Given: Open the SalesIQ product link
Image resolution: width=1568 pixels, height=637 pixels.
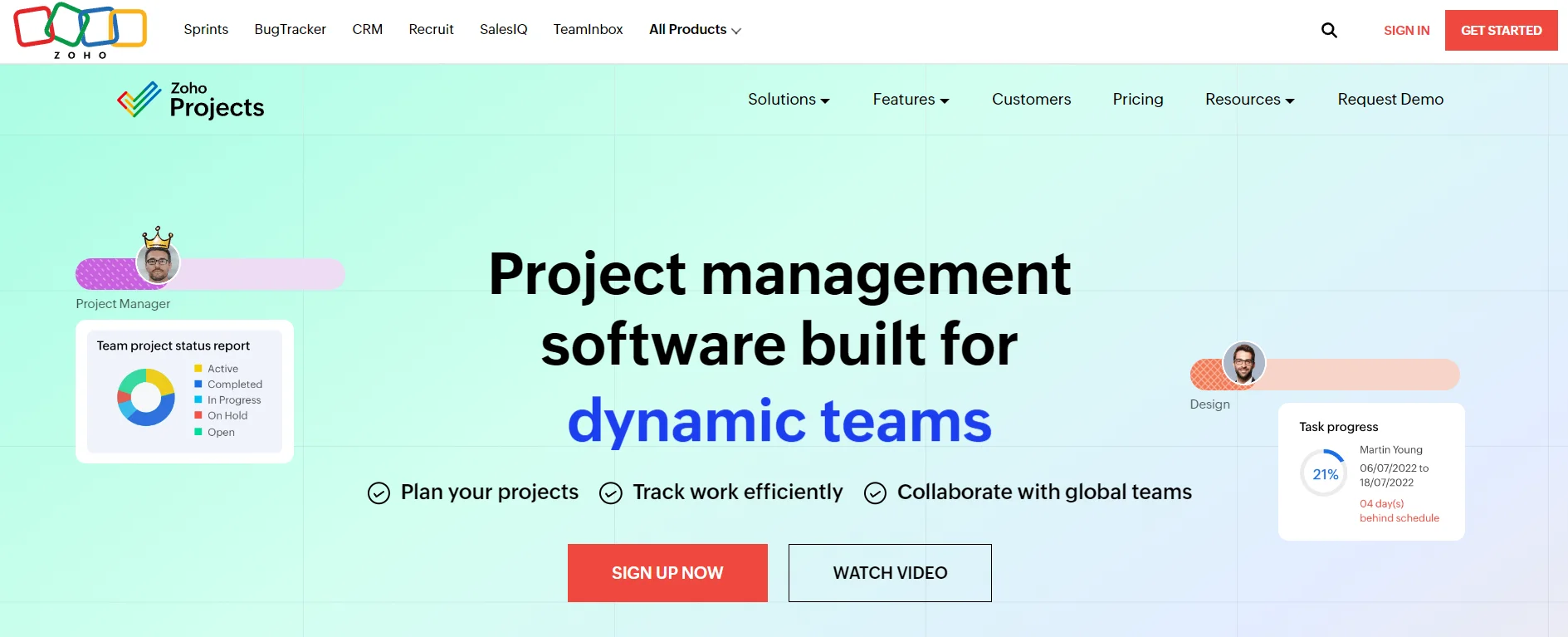Looking at the screenshot, I should tap(504, 30).
